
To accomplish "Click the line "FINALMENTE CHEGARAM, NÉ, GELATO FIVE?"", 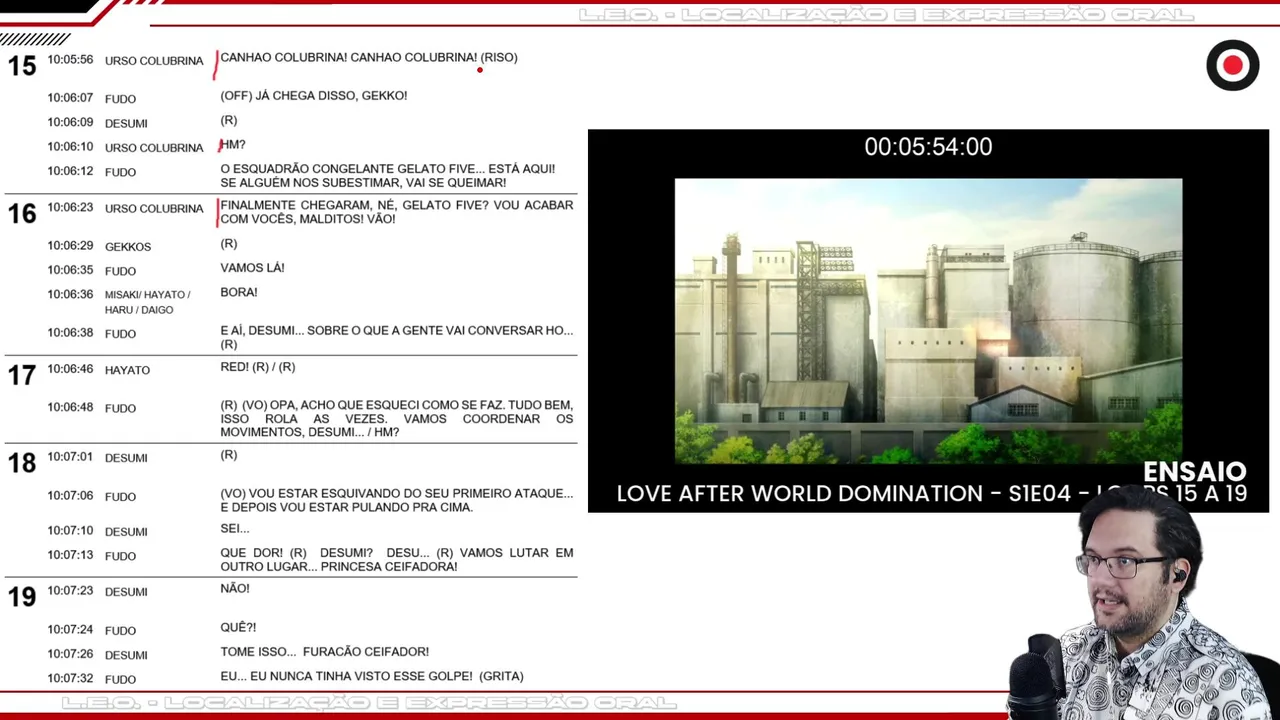I will (397, 212).
